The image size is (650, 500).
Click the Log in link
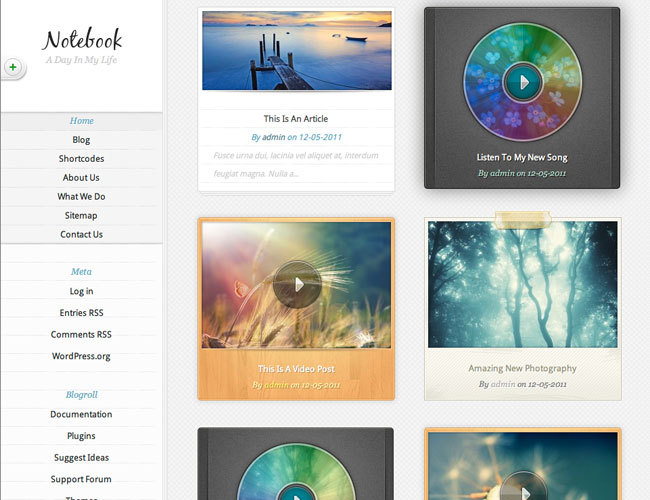[81, 291]
